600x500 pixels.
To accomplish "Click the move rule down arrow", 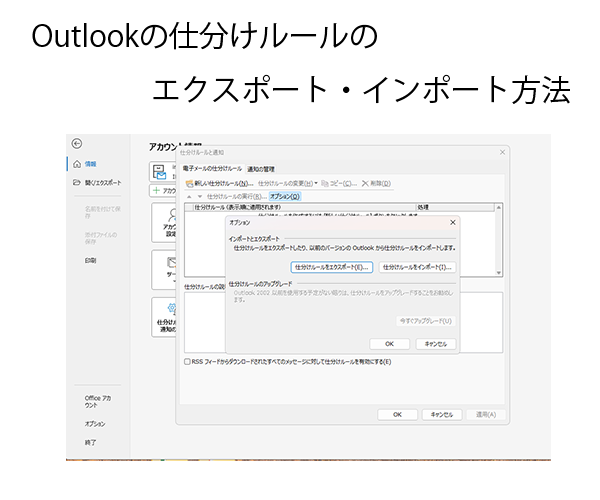I will point(198,196).
